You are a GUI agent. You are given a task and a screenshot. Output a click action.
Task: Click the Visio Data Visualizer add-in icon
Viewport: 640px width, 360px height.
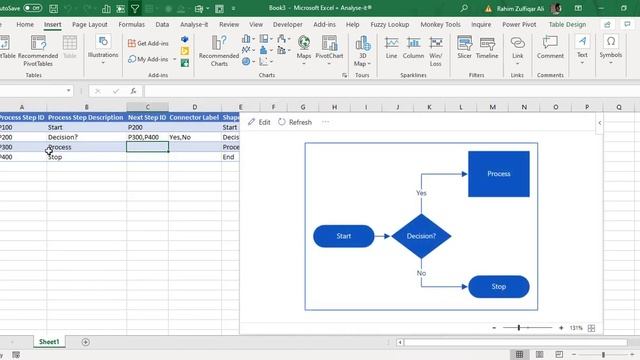pyautogui.click(x=185, y=40)
